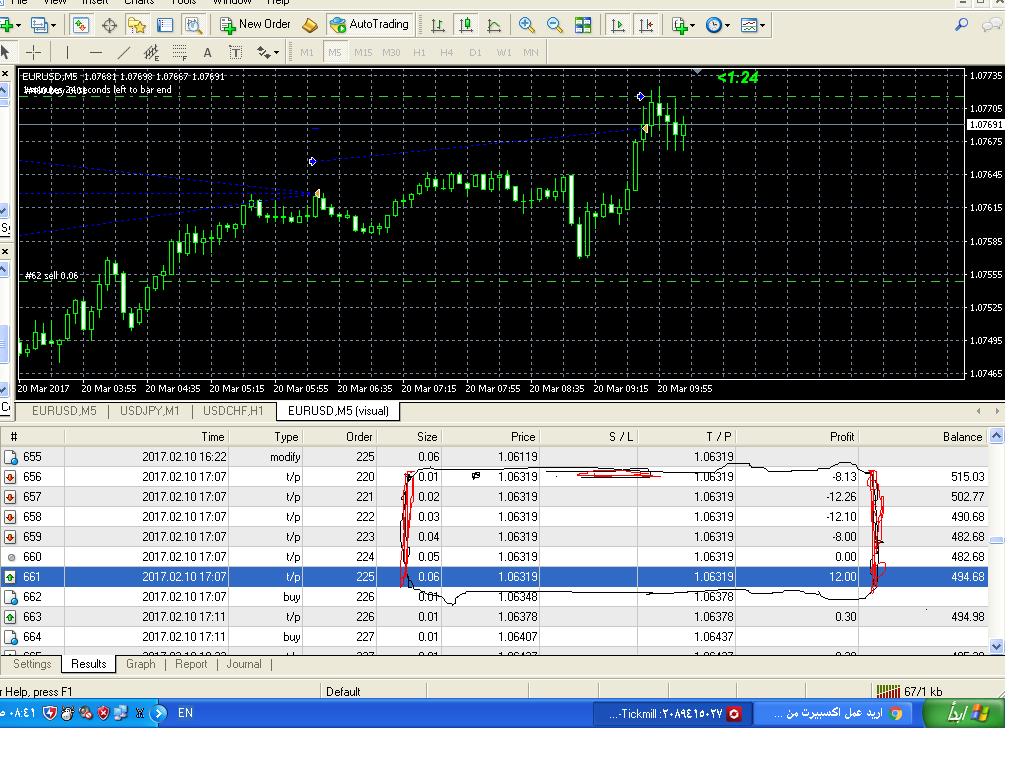The width and height of the screenshot is (1024, 768).
Task: Toggle the Strategy Tester magnifier icon
Action: (x=193, y=25)
